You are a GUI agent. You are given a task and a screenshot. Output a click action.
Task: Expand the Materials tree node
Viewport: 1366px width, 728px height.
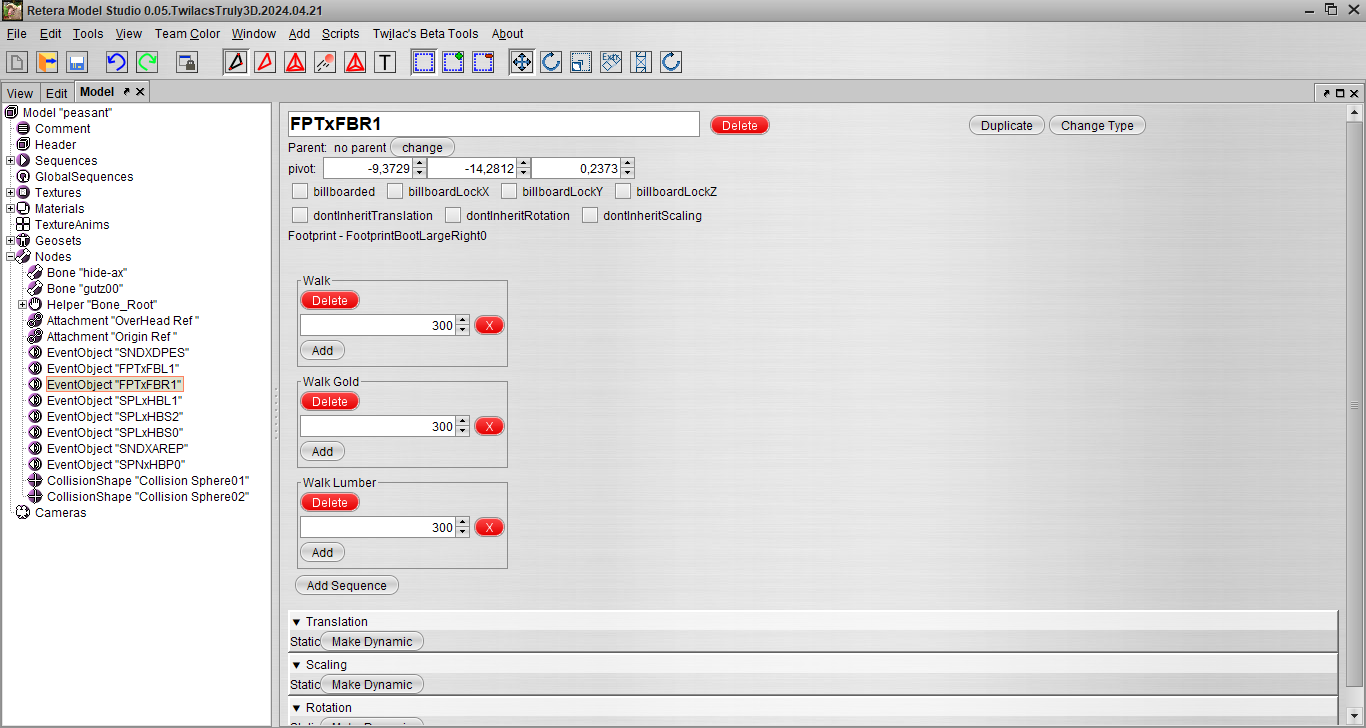(10, 209)
